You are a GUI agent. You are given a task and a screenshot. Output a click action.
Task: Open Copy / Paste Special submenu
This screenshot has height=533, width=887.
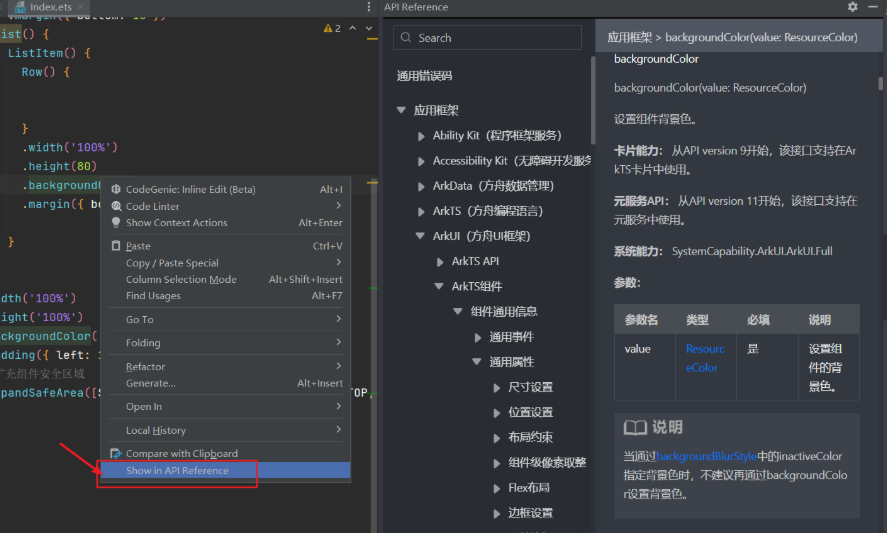226,263
